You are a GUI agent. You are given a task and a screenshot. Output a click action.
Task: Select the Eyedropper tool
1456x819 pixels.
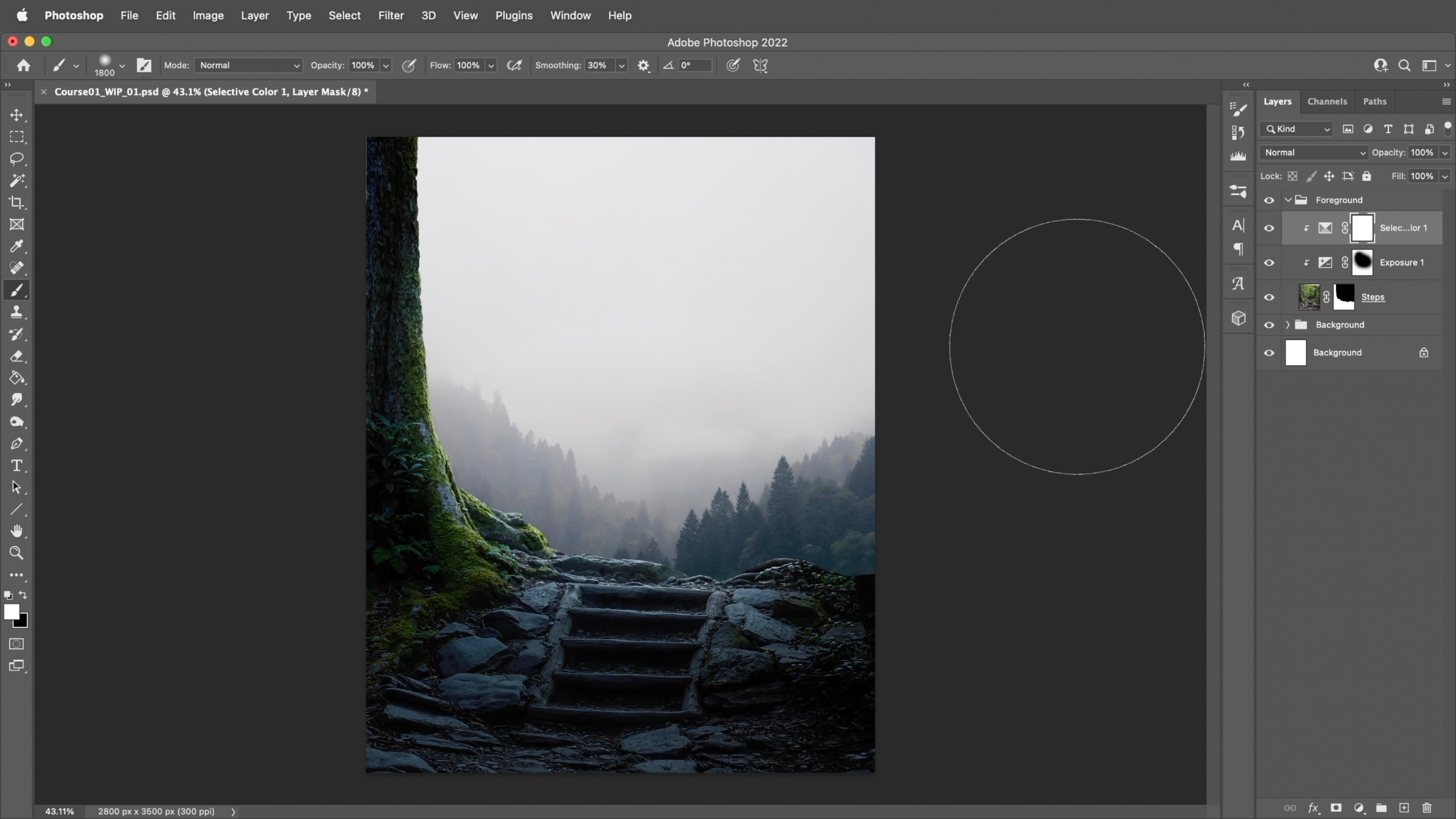tap(16, 246)
